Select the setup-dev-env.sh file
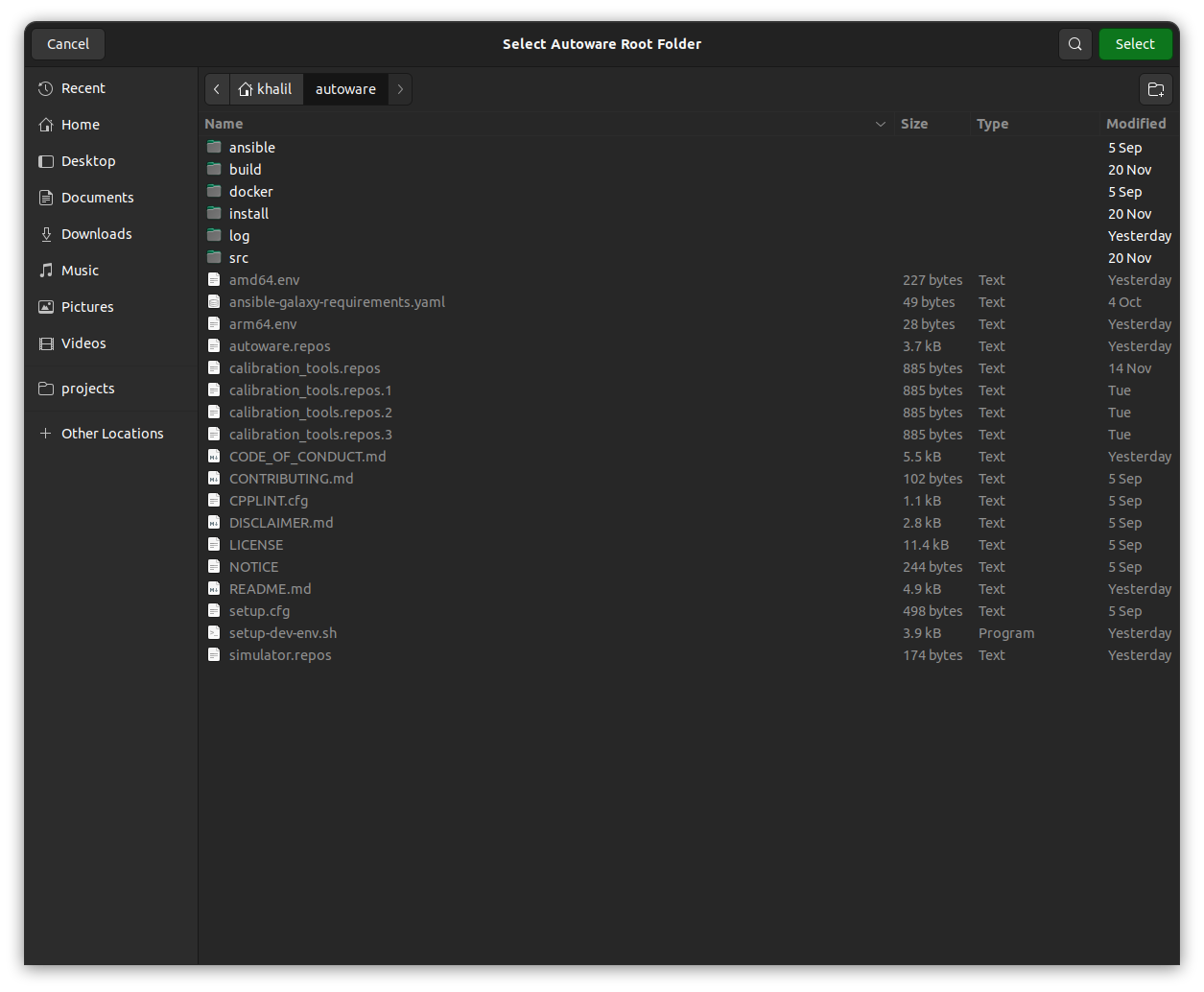The image size is (1204, 992). (282, 632)
